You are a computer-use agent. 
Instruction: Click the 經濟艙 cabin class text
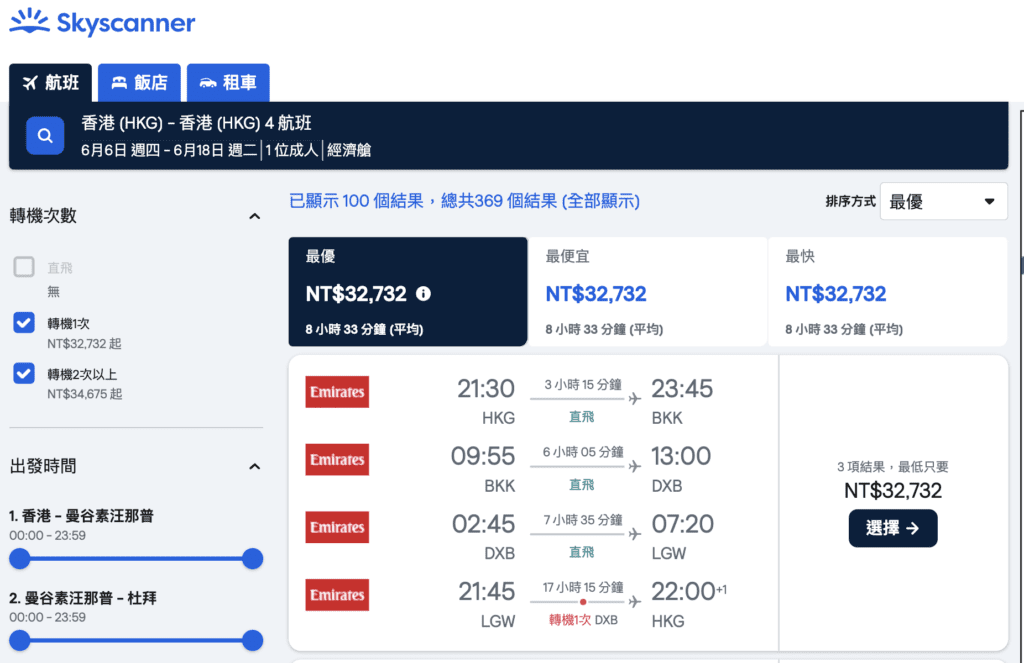(x=349, y=150)
